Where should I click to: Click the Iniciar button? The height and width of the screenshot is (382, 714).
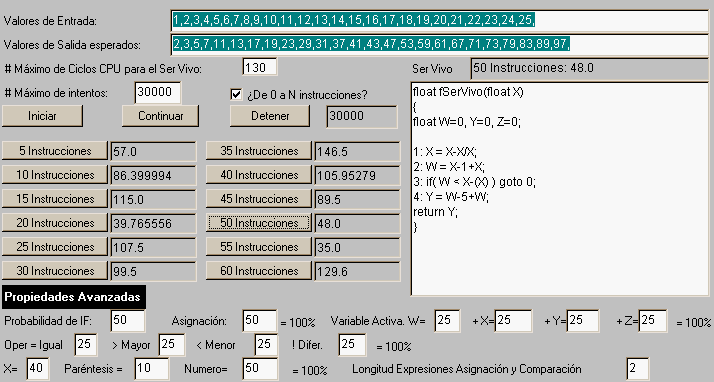[42, 116]
